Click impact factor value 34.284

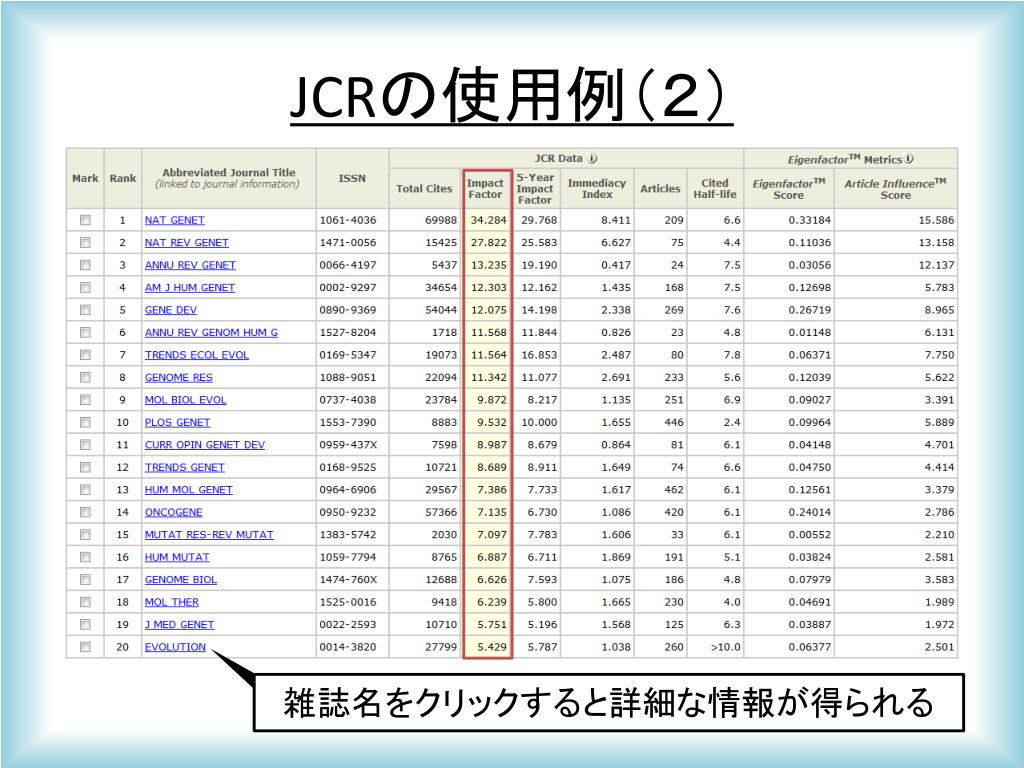tap(488, 220)
